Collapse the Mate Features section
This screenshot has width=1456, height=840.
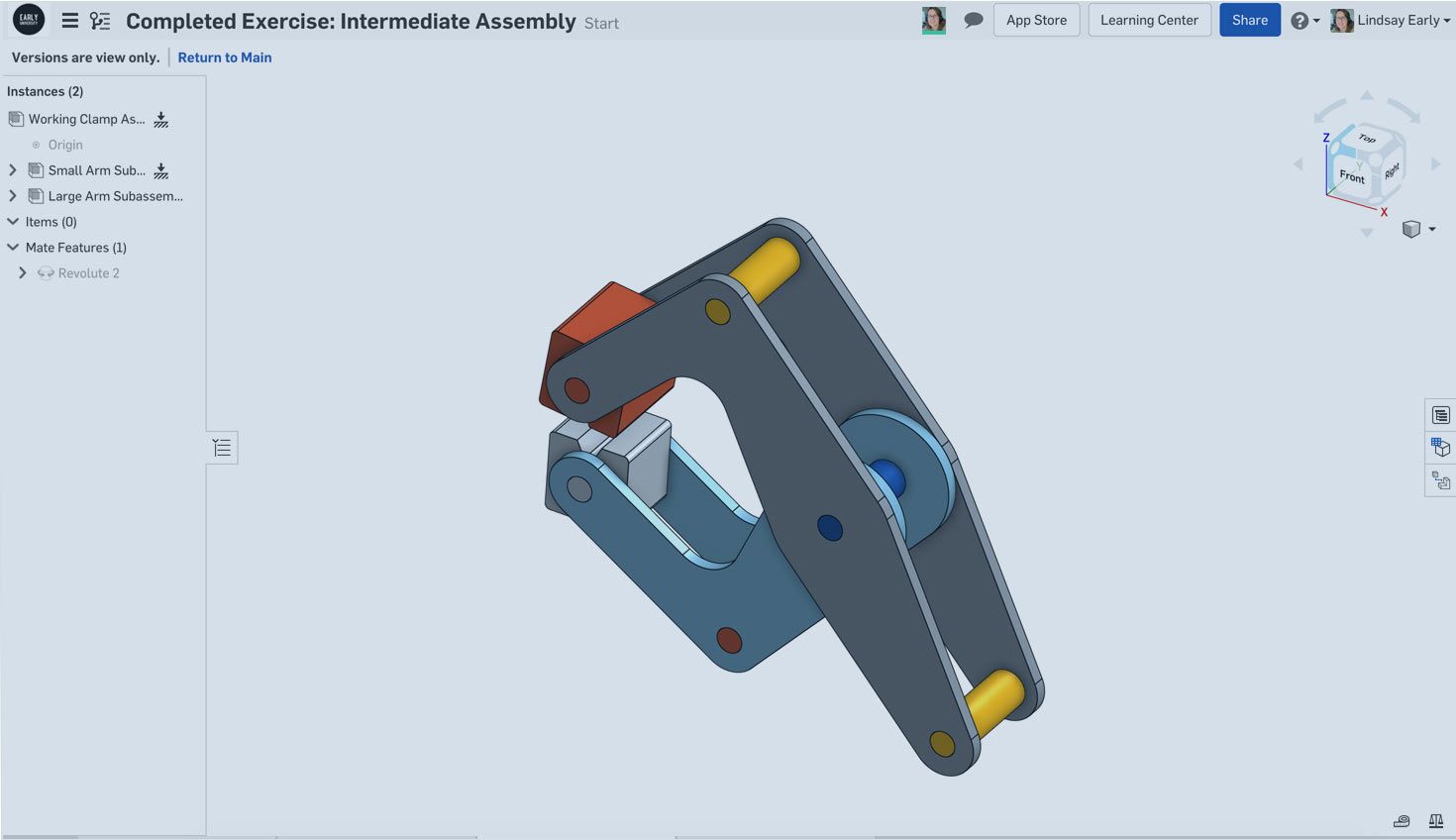[x=13, y=248]
